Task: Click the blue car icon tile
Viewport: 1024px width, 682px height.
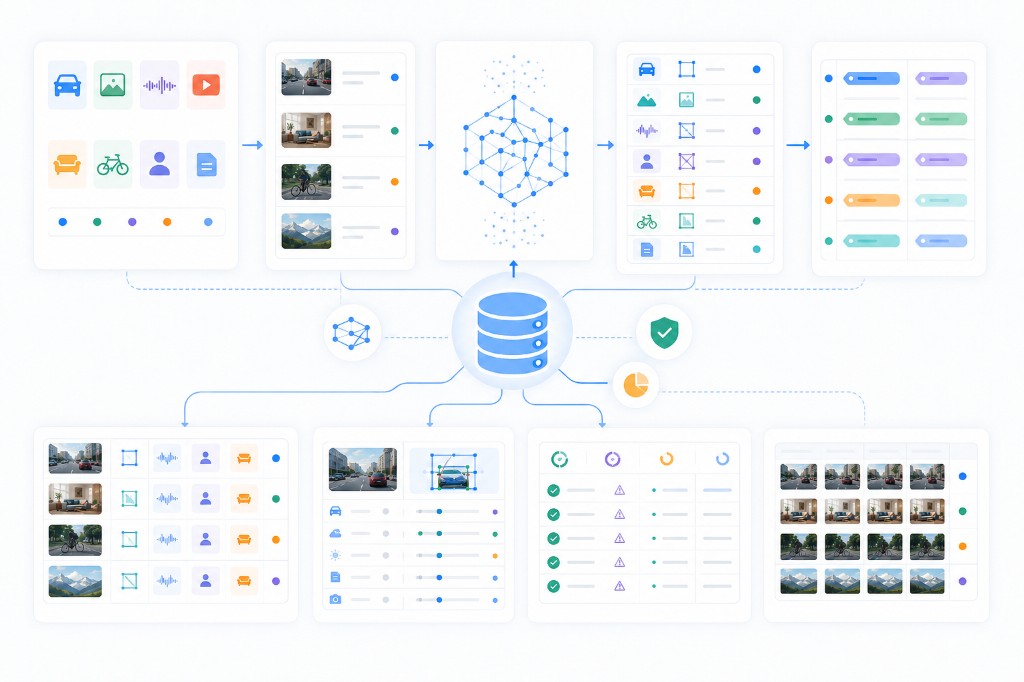Action: coord(67,85)
